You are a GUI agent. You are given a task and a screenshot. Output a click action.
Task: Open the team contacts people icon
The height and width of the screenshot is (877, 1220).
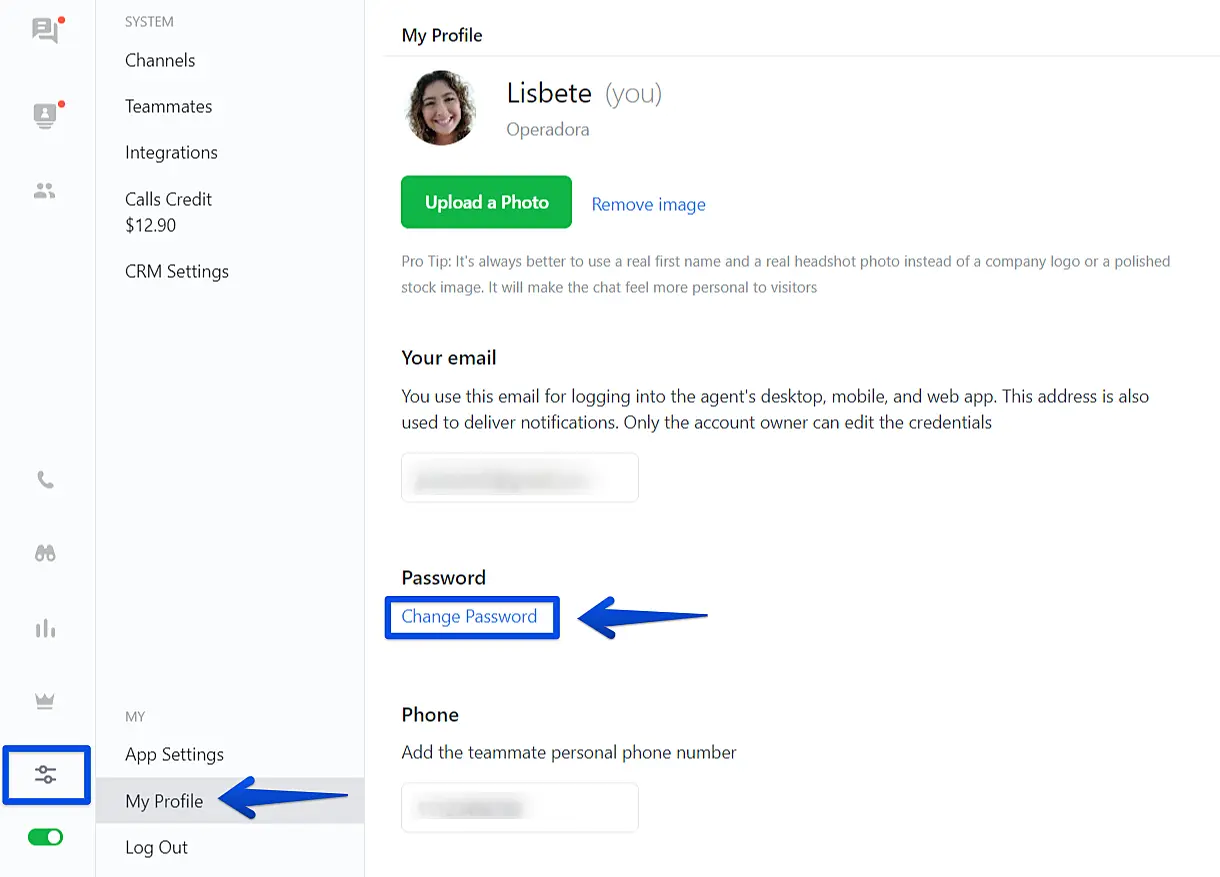[45, 190]
